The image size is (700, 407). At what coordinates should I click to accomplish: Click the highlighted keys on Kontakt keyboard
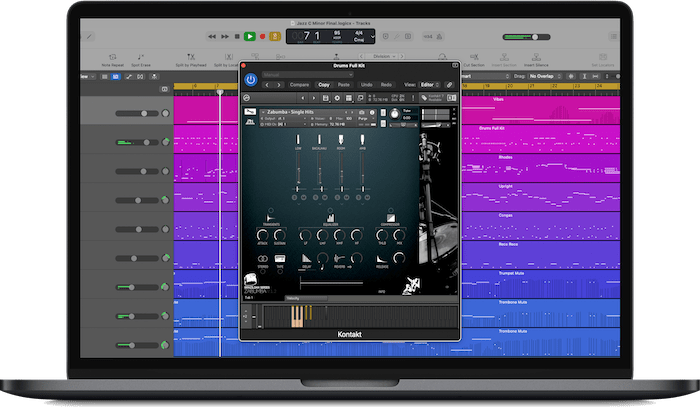(298, 317)
